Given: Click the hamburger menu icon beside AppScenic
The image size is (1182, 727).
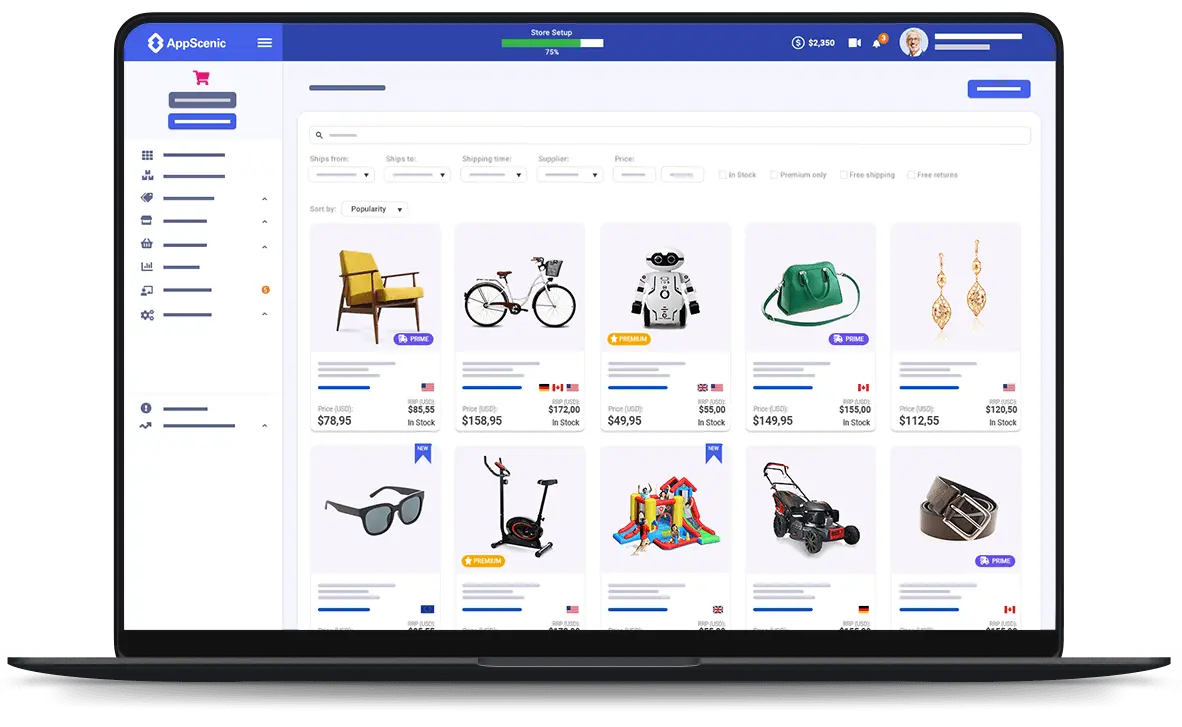Looking at the screenshot, I should click(264, 43).
